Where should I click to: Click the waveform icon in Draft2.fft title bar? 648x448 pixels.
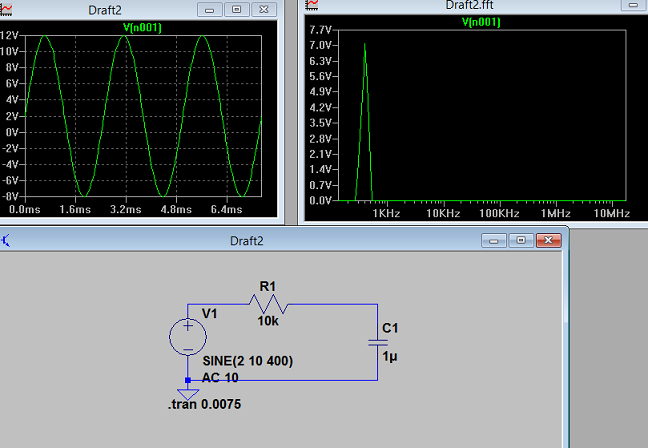coord(312,5)
